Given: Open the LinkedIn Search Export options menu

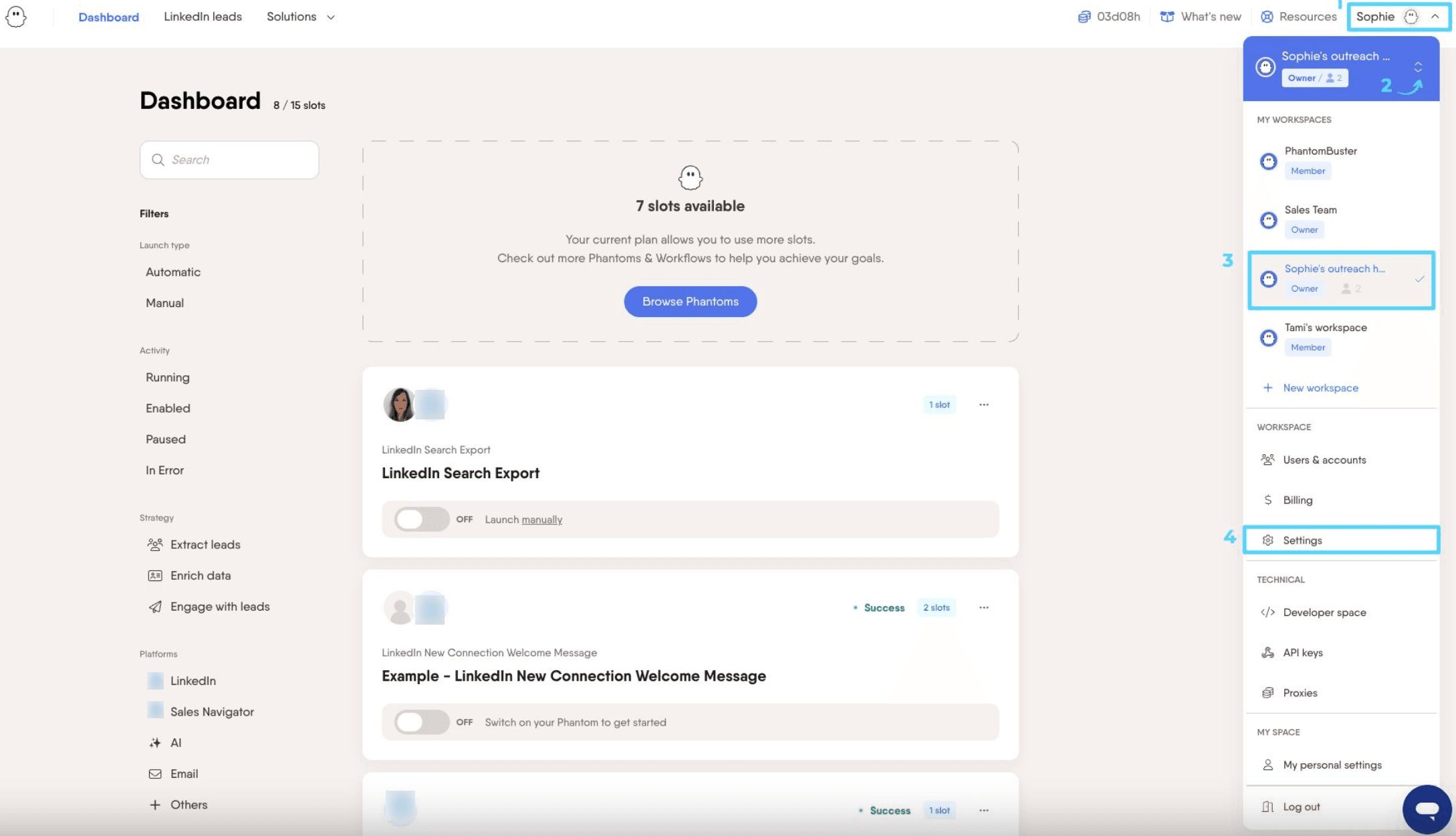Looking at the screenshot, I should (983, 405).
